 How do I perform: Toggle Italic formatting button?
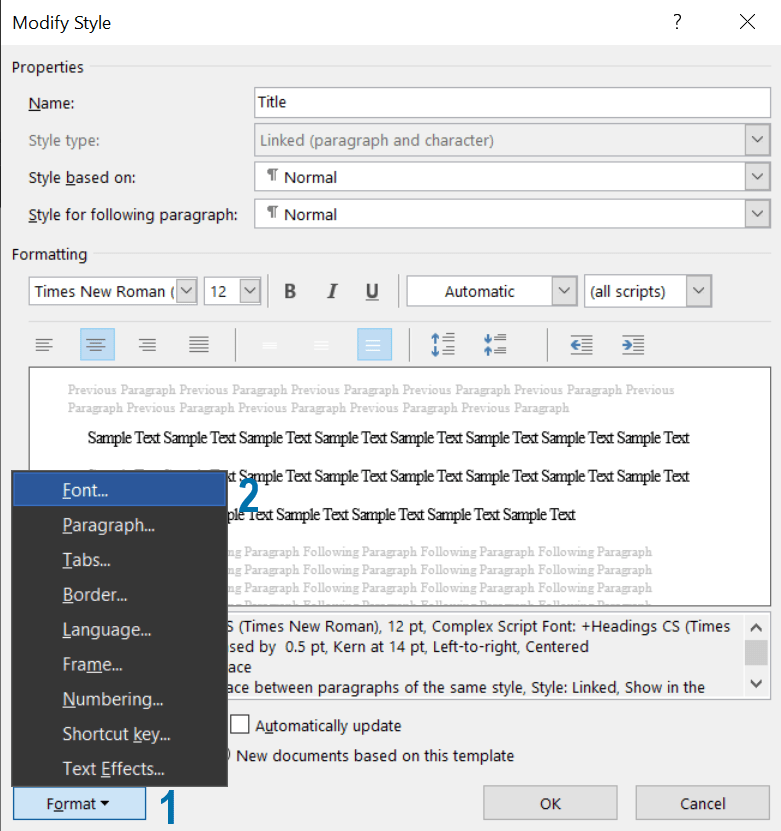332,292
